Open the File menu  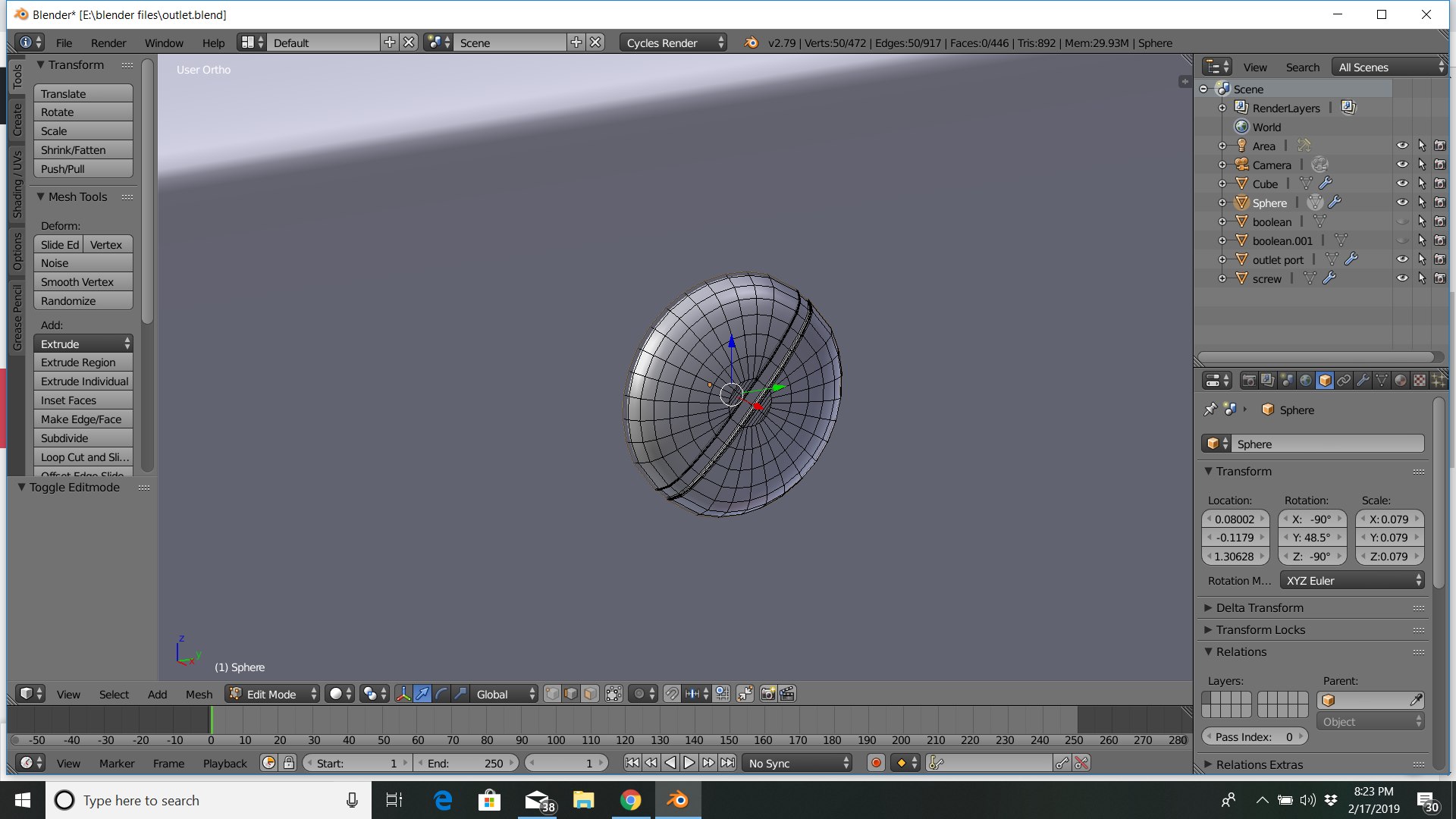coord(64,43)
